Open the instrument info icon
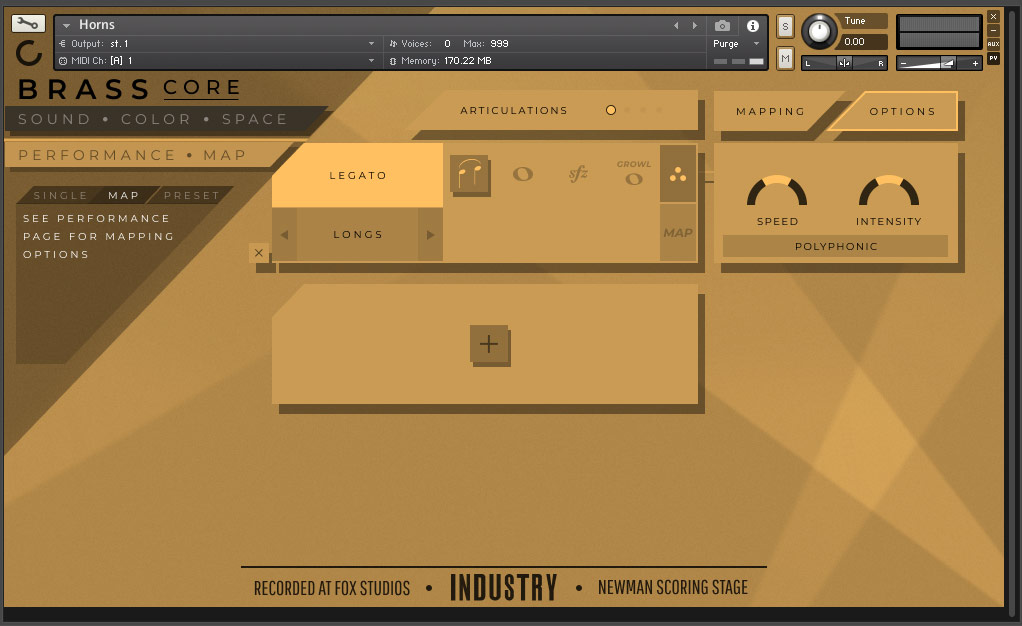The height and width of the screenshot is (626, 1022). tap(752, 25)
